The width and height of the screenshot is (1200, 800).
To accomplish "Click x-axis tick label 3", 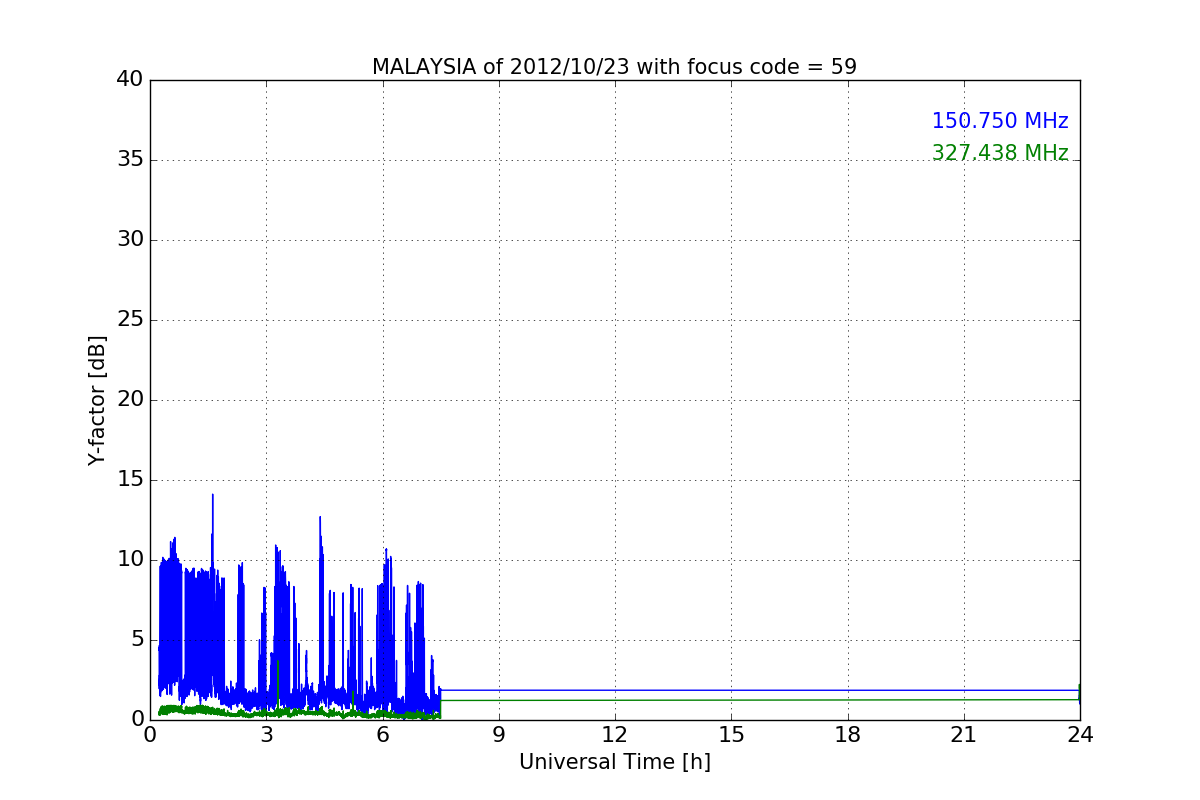I will pos(266,735).
